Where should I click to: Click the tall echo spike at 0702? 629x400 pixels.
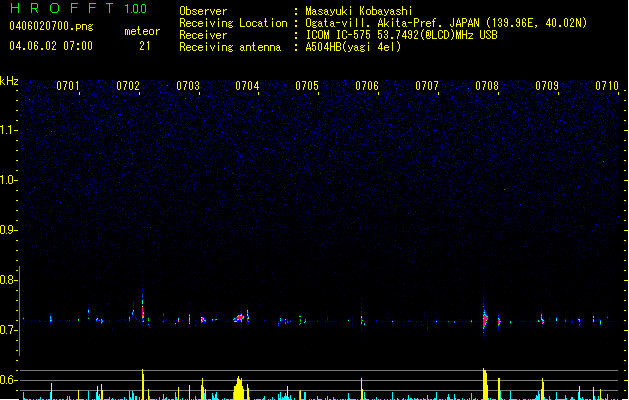(142, 309)
